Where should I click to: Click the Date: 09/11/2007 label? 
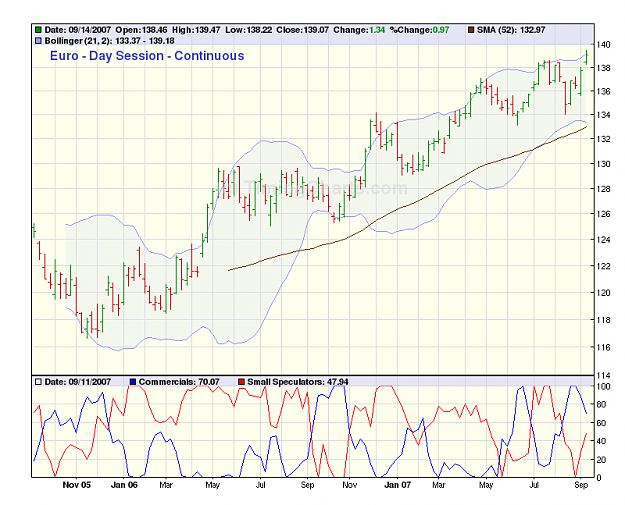78,382
